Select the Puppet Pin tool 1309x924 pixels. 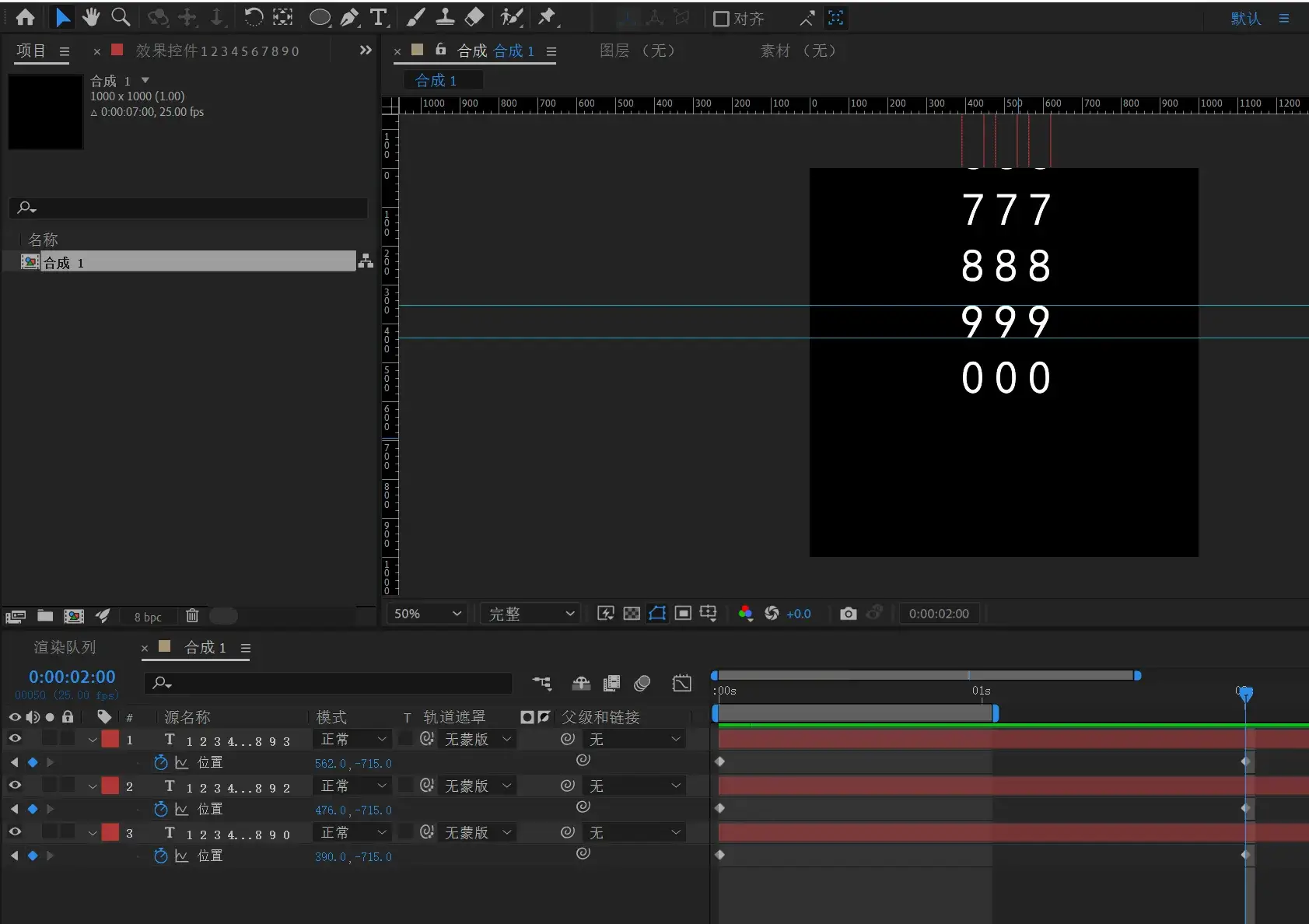548,17
